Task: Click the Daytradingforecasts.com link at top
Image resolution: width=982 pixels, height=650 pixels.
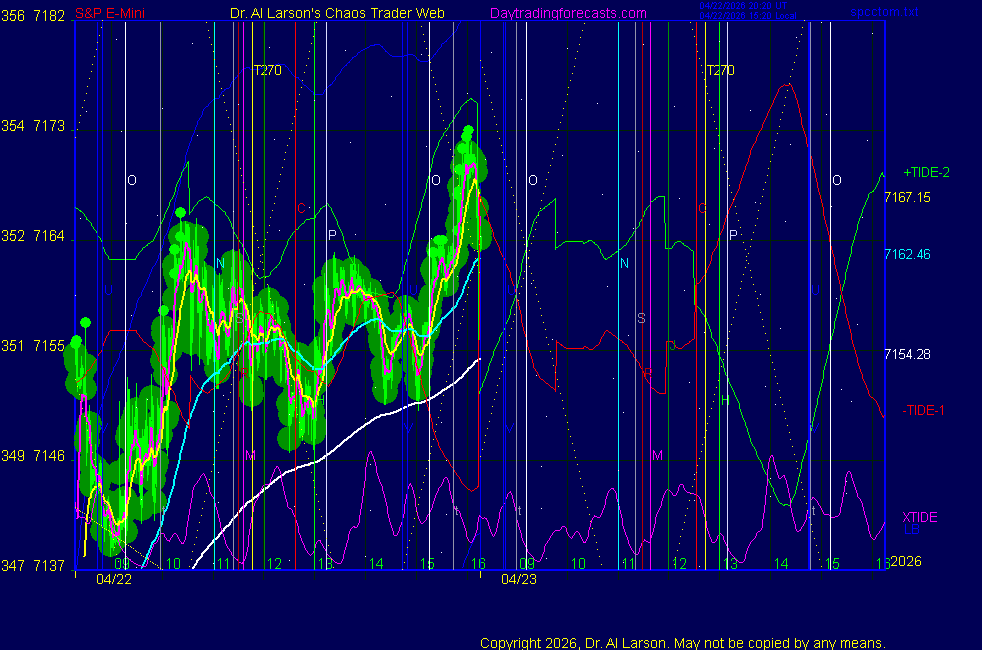Action: [567, 14]
